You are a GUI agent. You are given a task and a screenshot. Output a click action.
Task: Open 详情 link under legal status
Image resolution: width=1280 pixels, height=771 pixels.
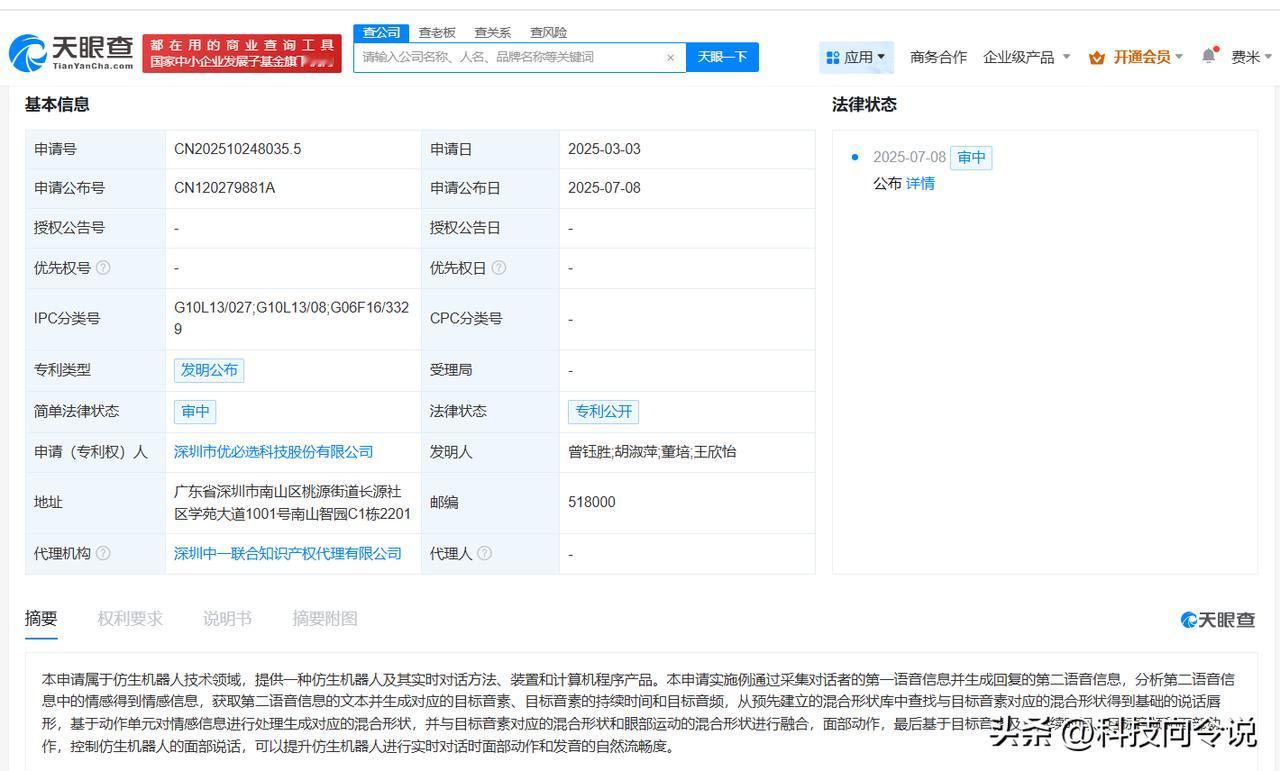(x=920, y=183)
